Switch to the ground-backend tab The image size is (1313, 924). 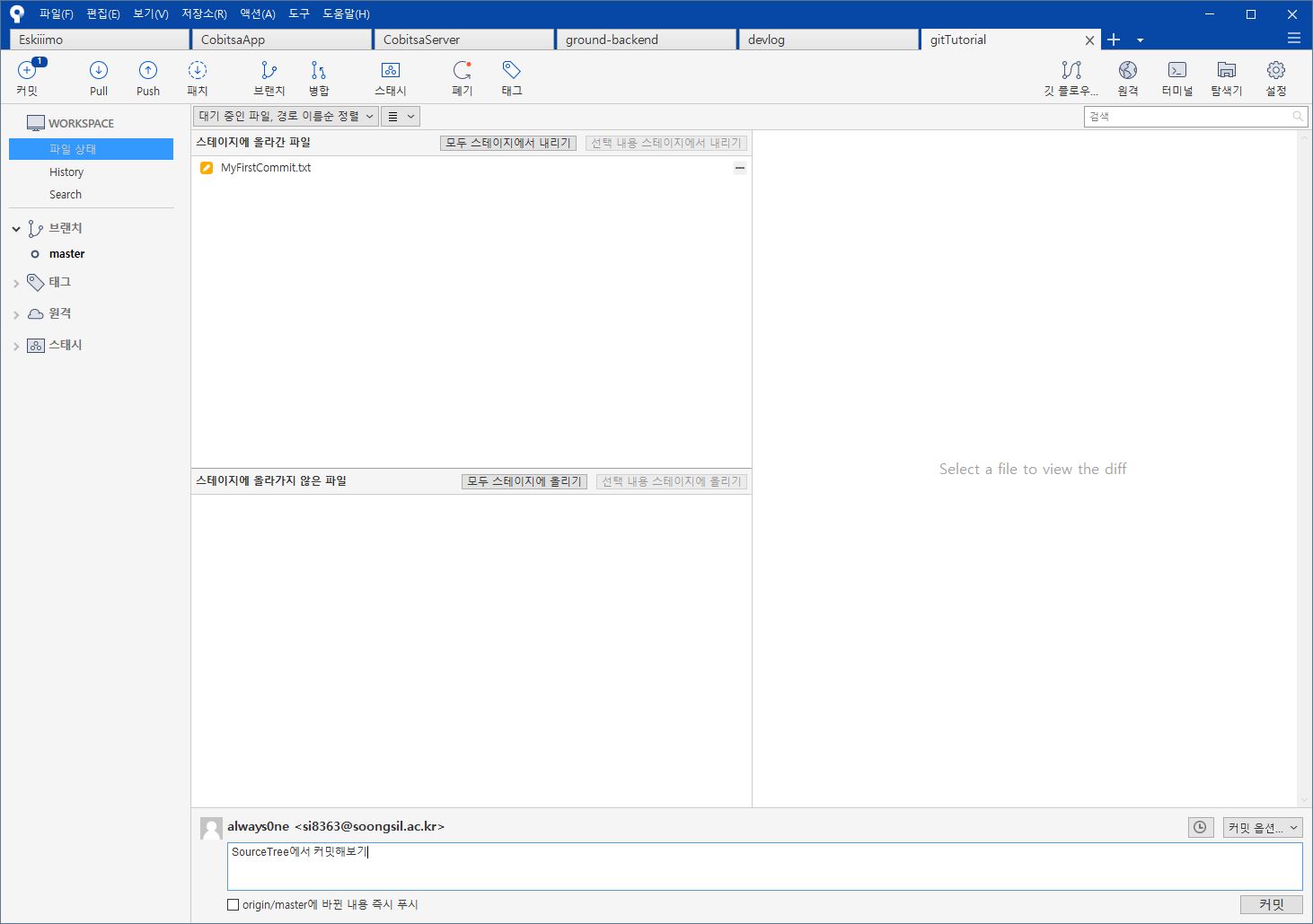click(x=647, y=40)
